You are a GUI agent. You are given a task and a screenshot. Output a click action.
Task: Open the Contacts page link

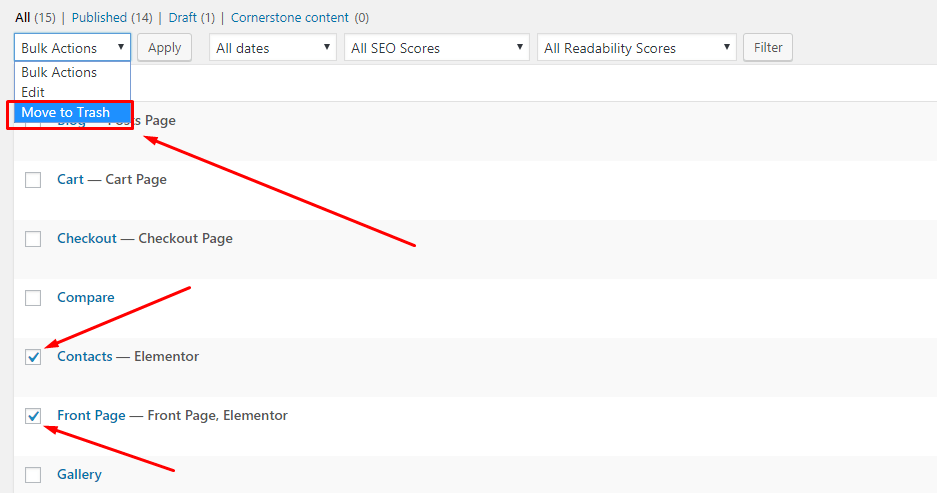85,356
